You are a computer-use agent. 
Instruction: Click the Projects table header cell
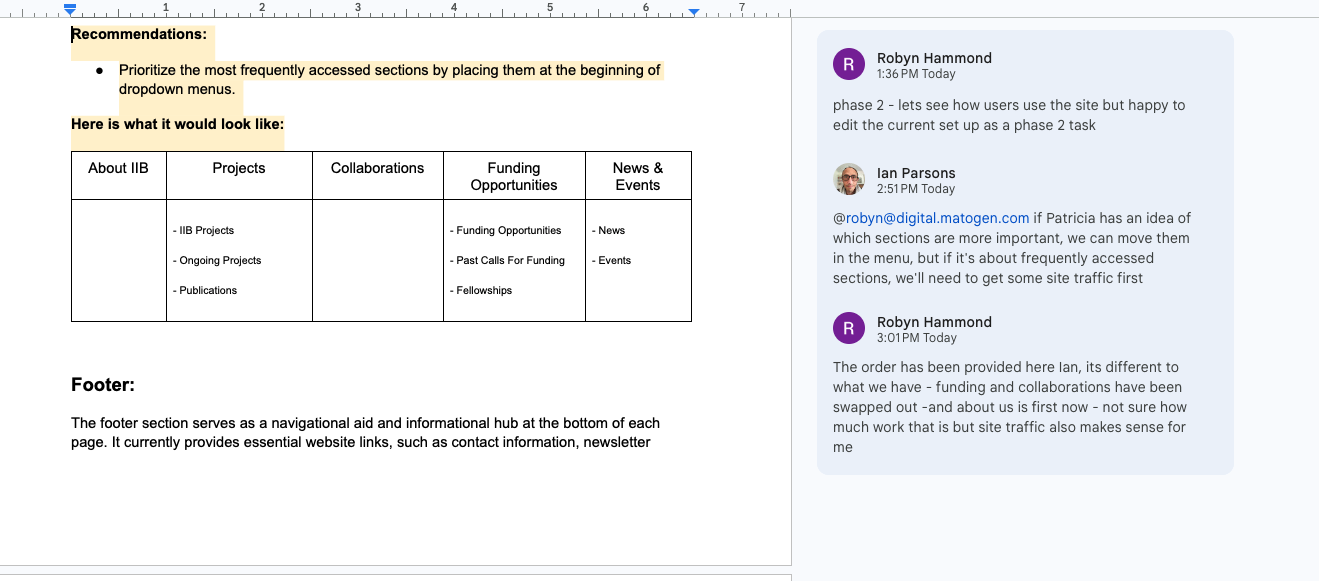tap(239, 168)
